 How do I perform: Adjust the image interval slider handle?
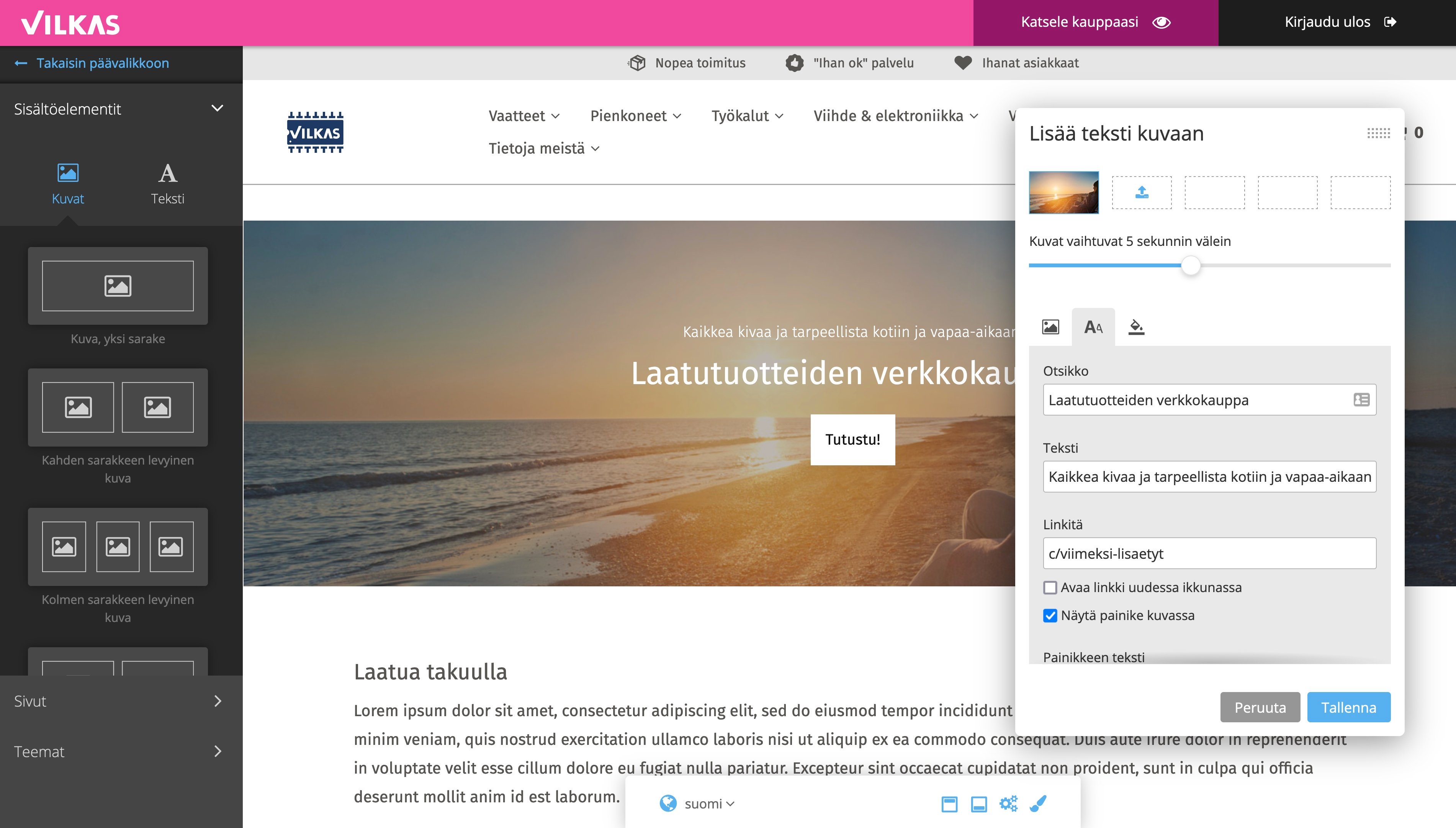pyautogui.click(x=1191, y=265)
